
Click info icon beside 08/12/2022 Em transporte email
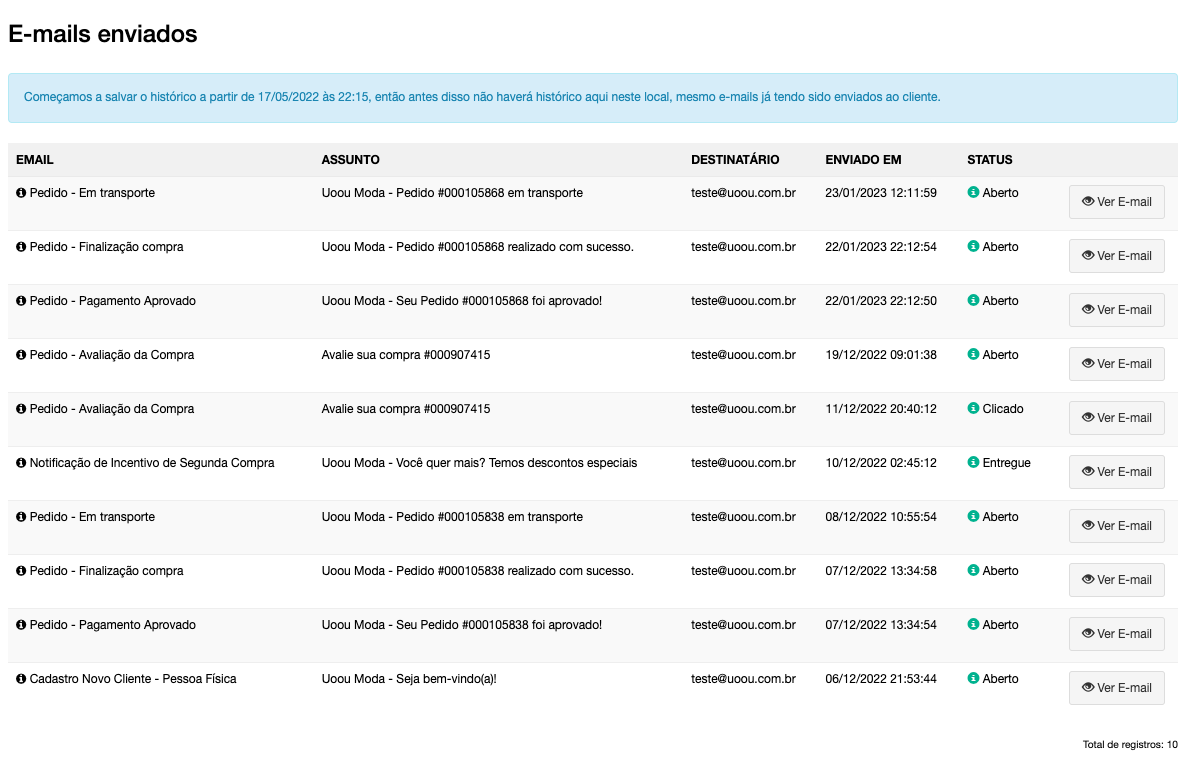pyautogui.click(x=21, y=517)
